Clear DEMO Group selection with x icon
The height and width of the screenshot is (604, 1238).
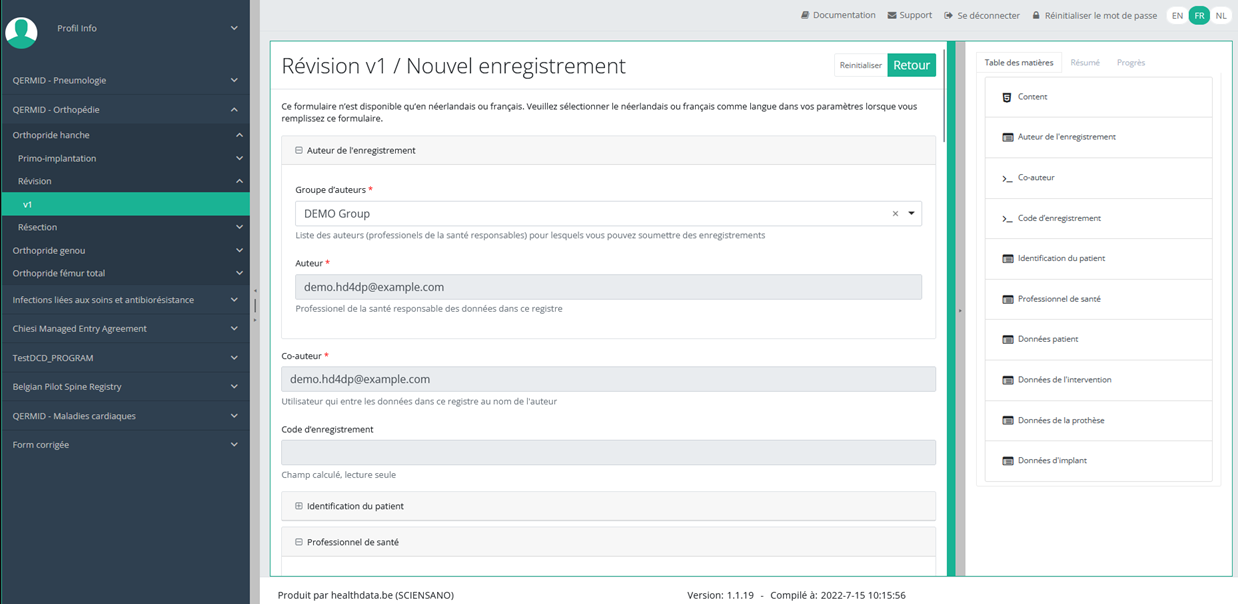point(895,213)
